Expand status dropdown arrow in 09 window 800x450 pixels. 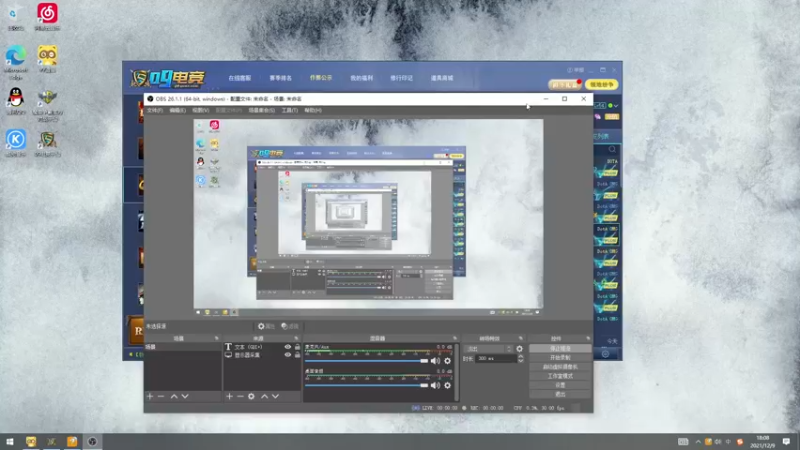point(616,106)
